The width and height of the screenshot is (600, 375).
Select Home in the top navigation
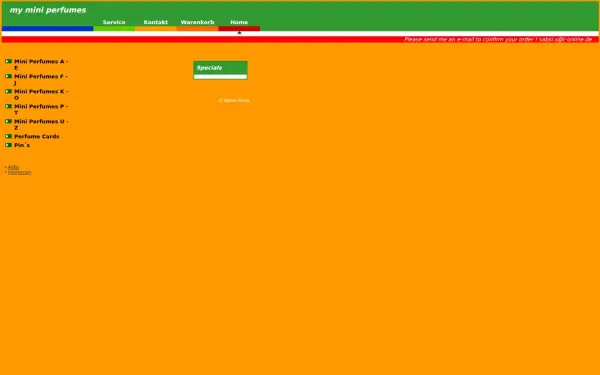239,22
